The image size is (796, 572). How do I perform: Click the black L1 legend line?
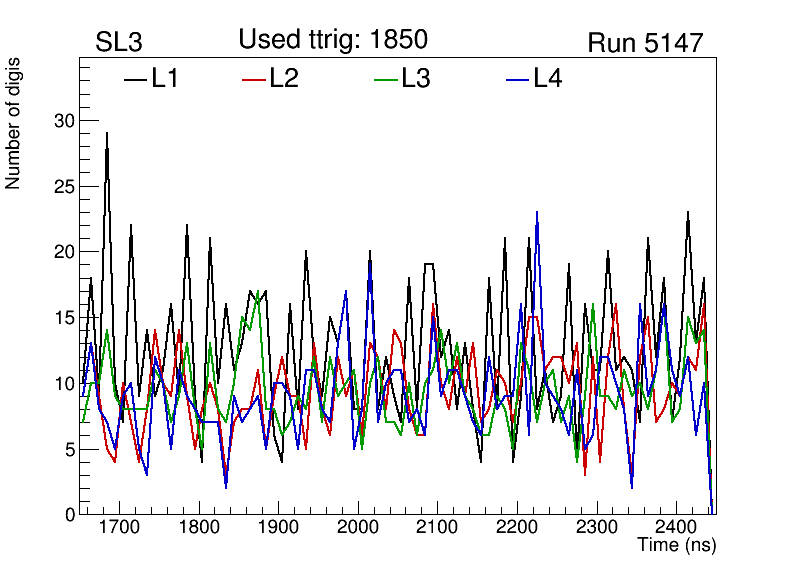(135, 79)
